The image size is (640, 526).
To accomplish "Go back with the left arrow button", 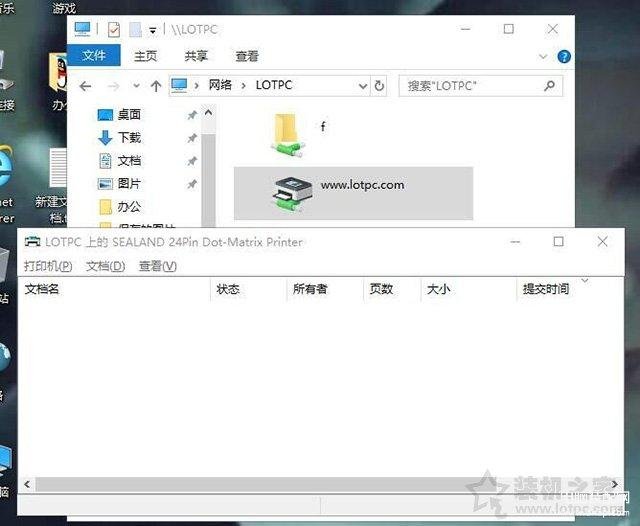I will (x=86, y=86).
